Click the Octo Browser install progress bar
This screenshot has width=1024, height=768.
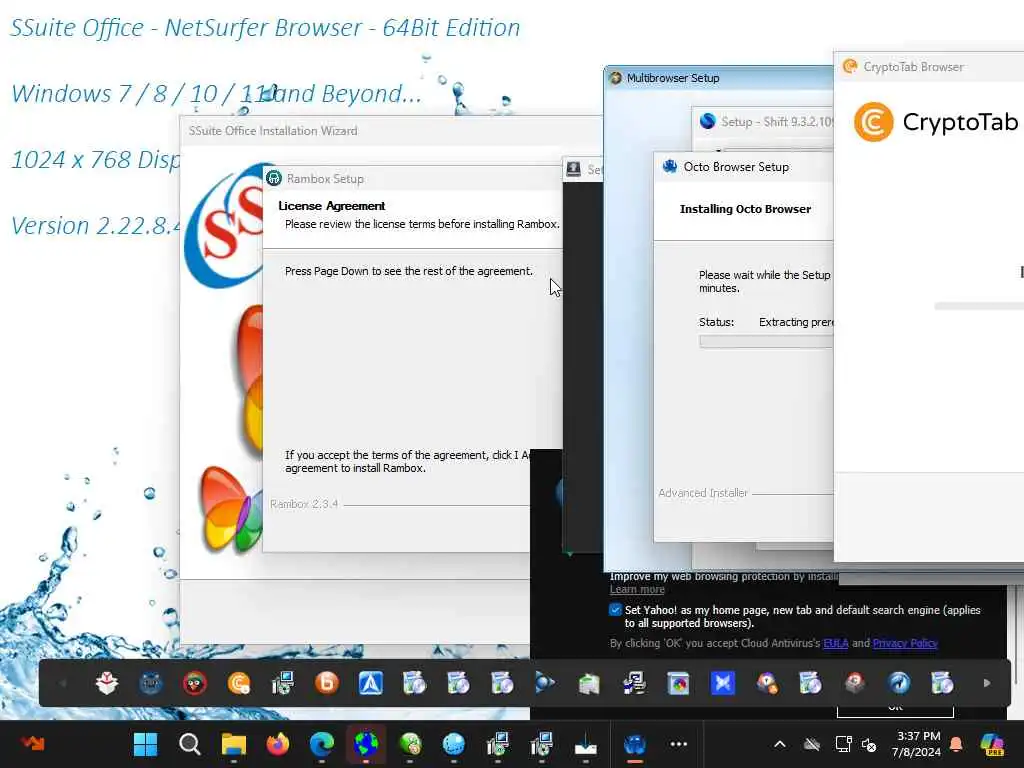coord(766,341)
